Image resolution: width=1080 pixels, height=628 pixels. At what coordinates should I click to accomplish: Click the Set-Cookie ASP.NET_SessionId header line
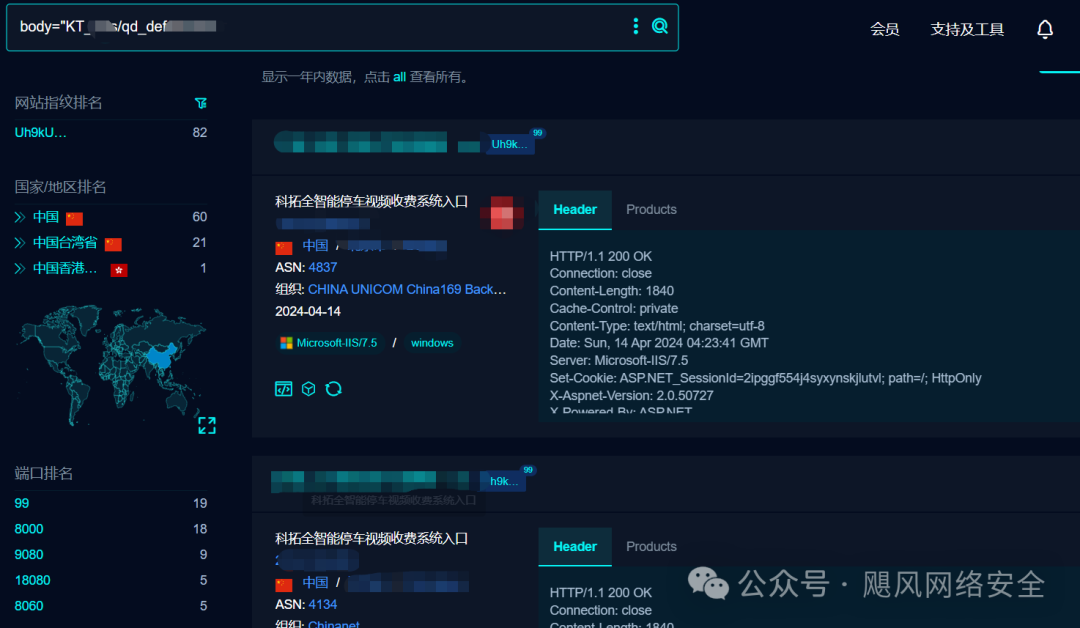pos(765,378)
